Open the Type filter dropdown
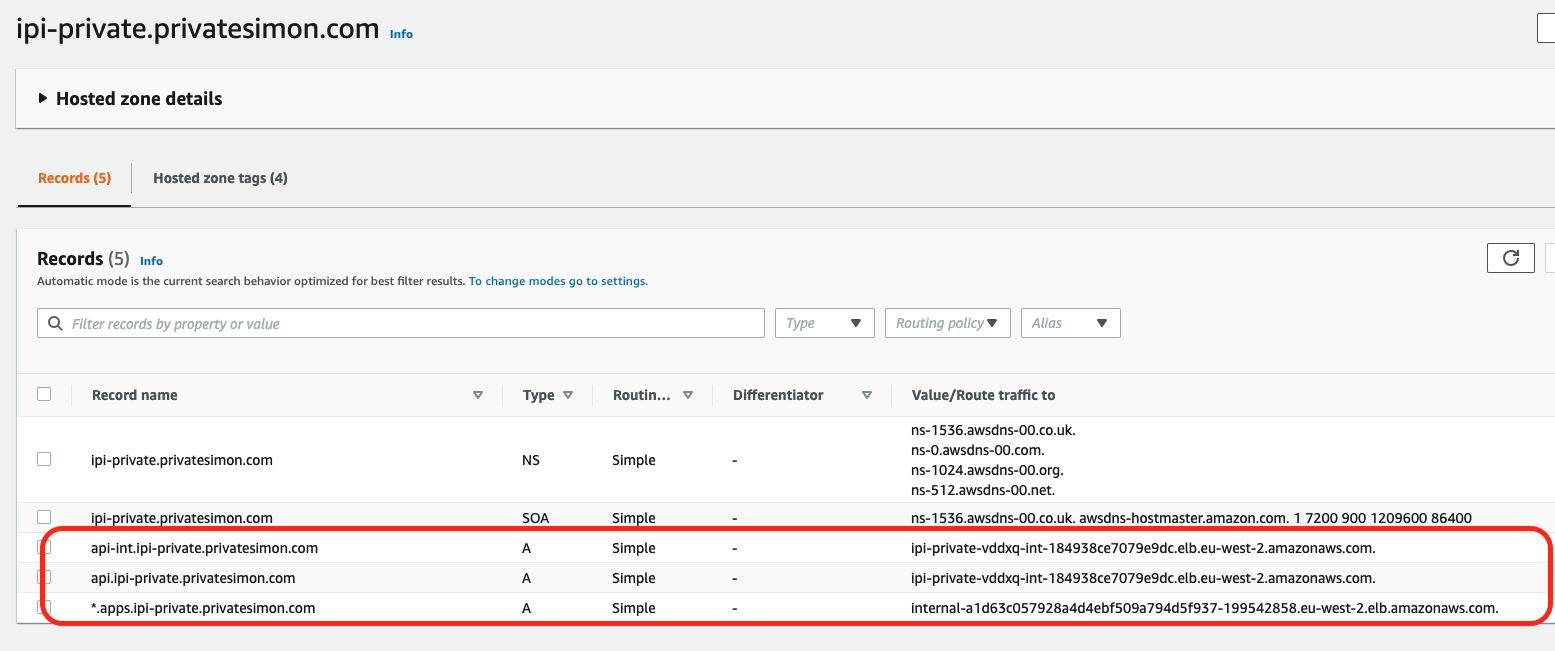1555x651 pixels. 824,323
